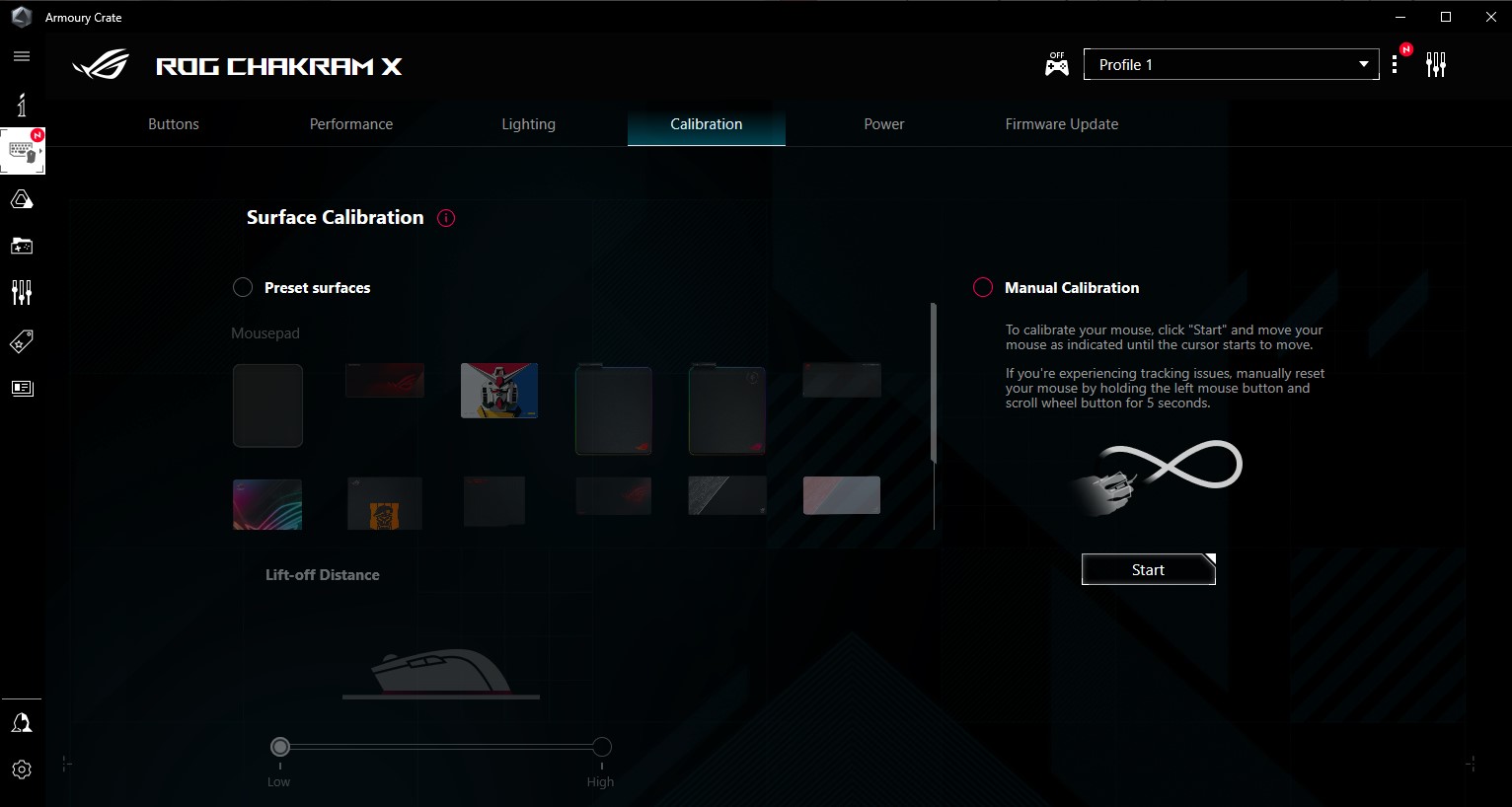Toggle the gamepad OFF mode icon

pyautogui.click(x=1057, y=65)
